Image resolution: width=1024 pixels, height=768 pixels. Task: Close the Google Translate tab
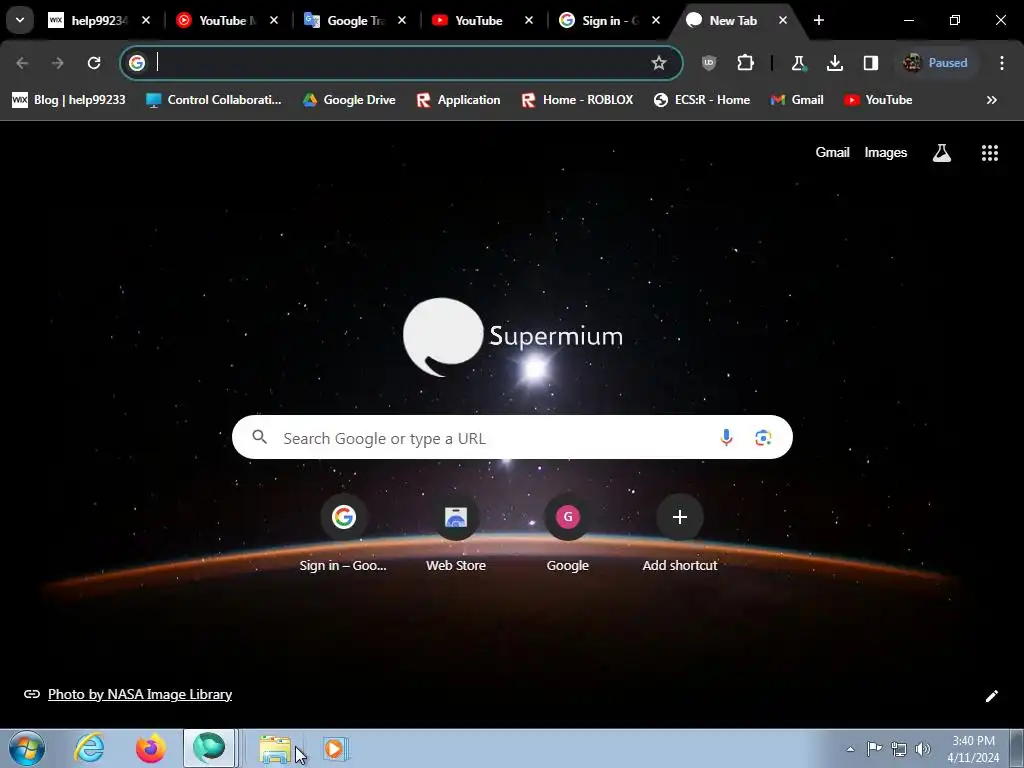(x=402, y=20)
